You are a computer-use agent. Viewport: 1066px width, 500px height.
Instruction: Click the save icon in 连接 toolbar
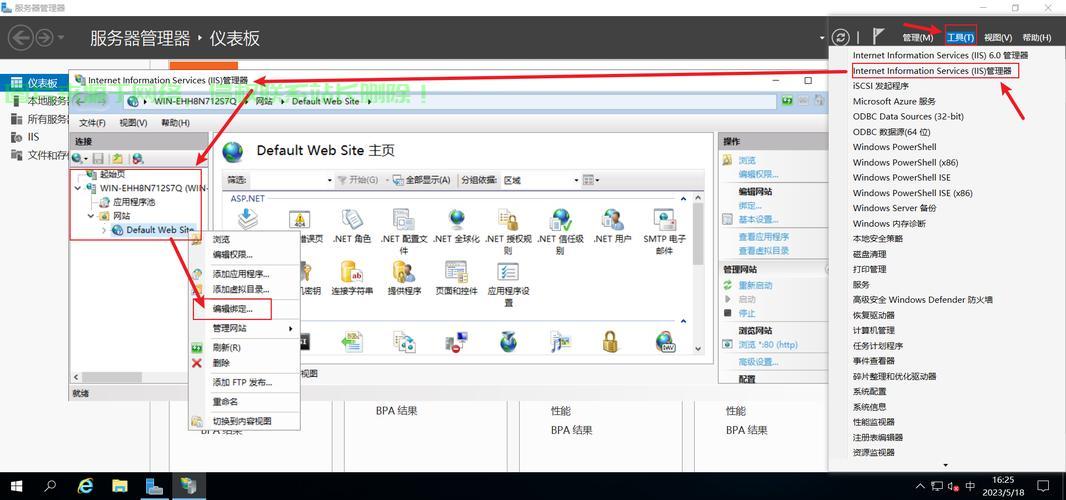98,158
